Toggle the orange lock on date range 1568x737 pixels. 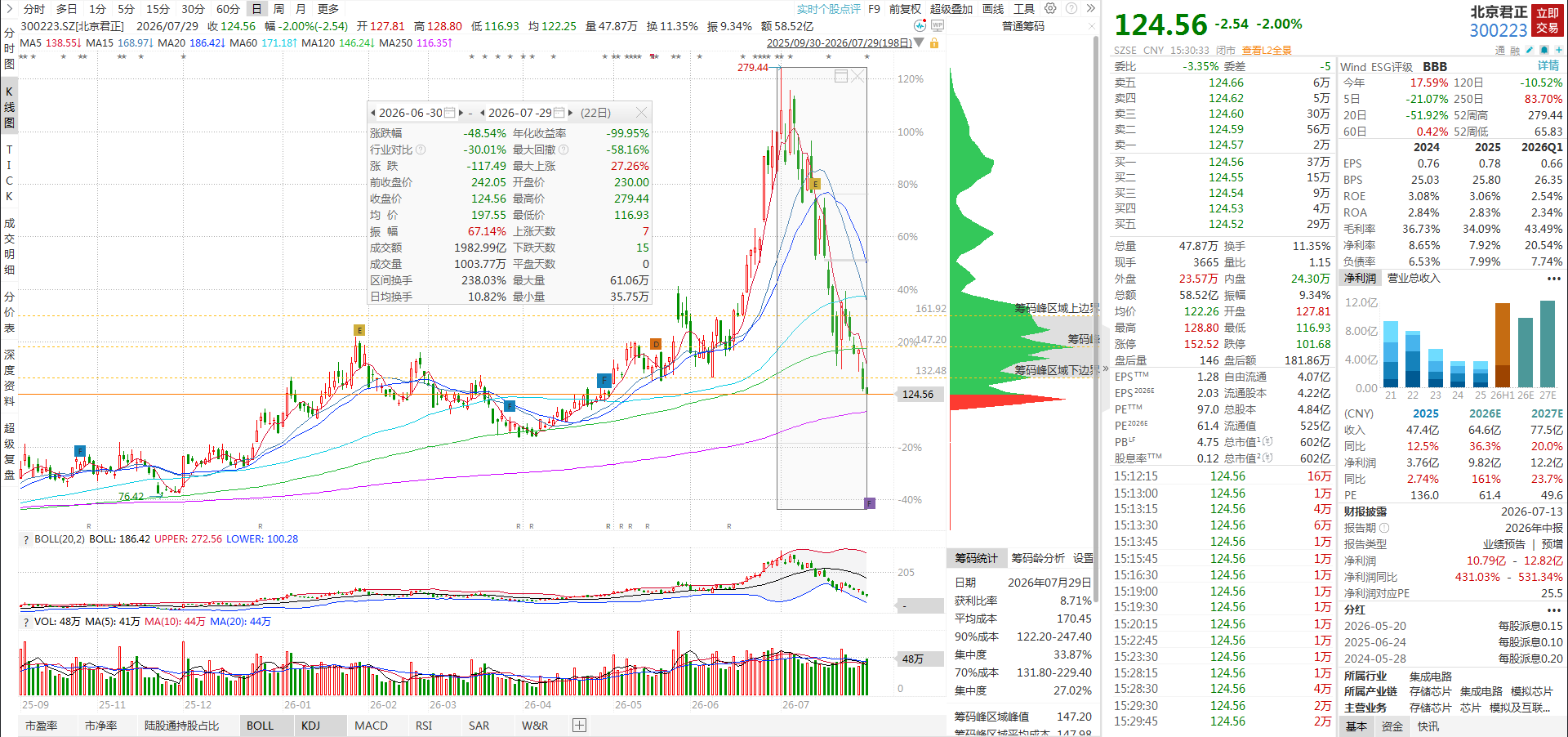pyautogui.click(x=934, y=42)
